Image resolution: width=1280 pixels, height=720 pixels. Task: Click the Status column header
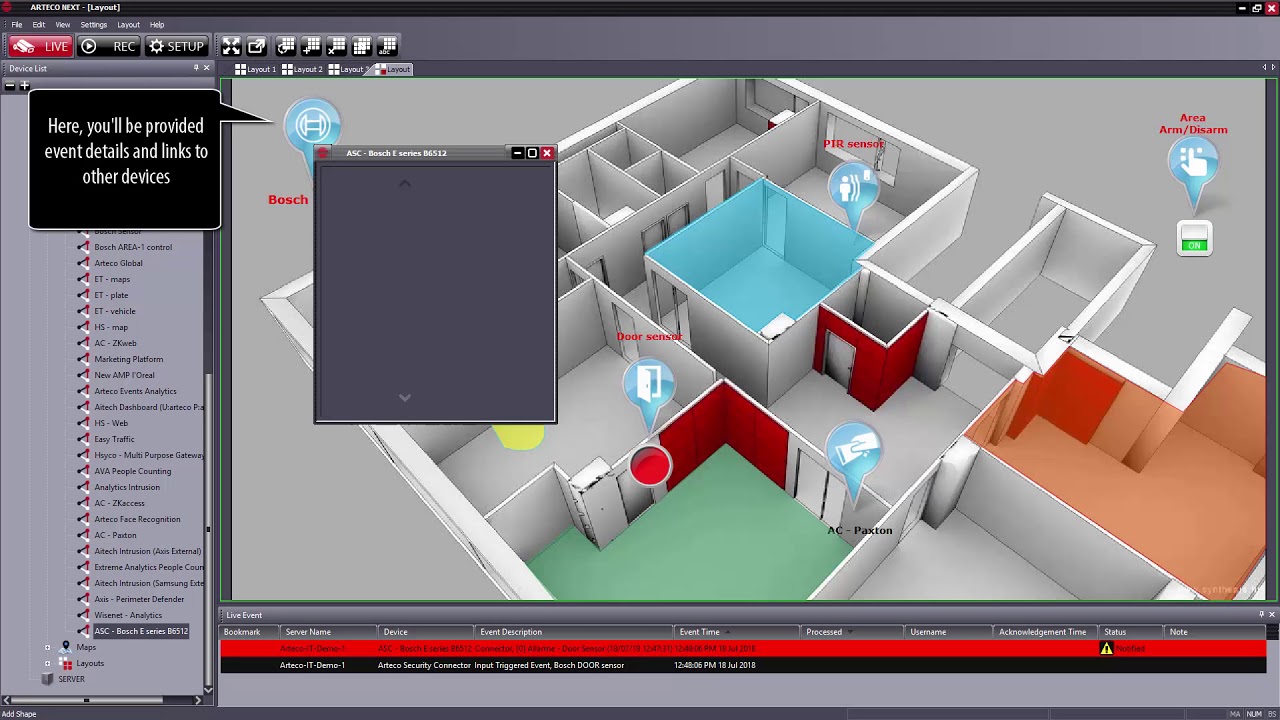1131,632
